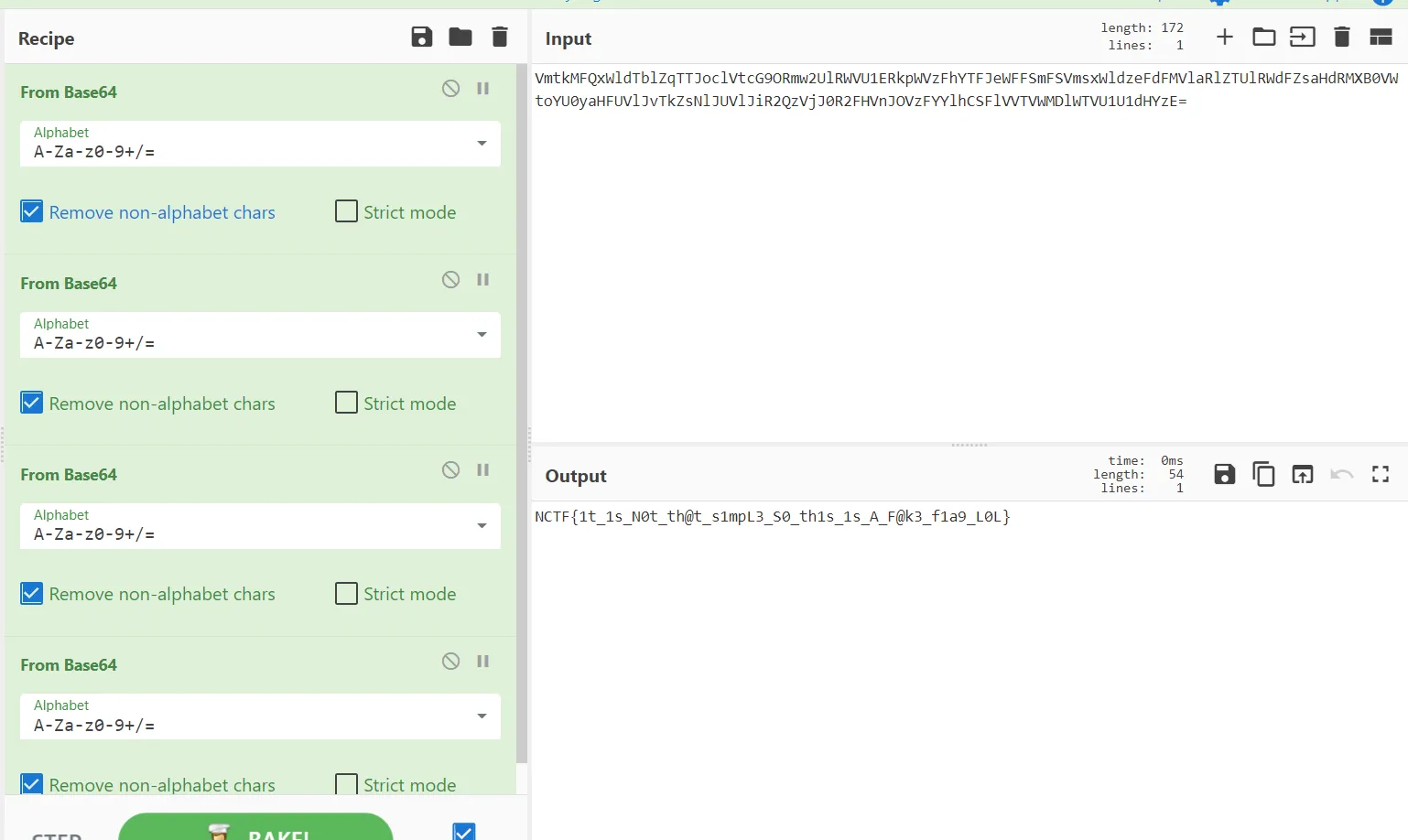Load a recipe via the folder icon
1408x840 pixels.
pos(460,38)
